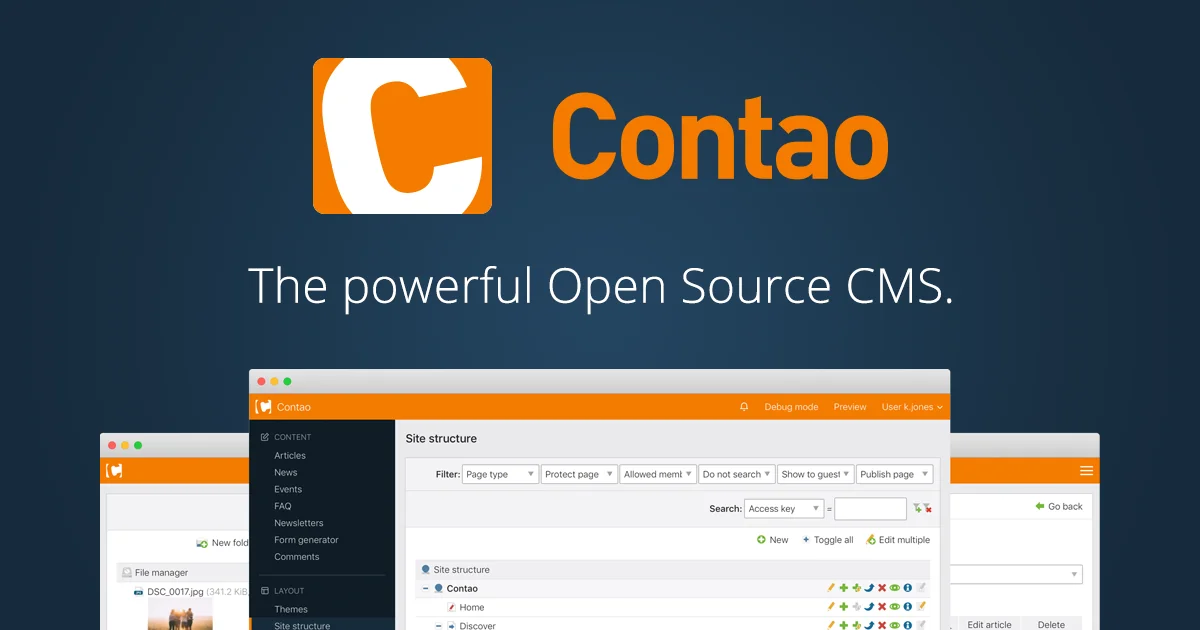The image size is (1200, 630).
Task: Edit the Contao root page with pencil icon
Action: [831, 588]
